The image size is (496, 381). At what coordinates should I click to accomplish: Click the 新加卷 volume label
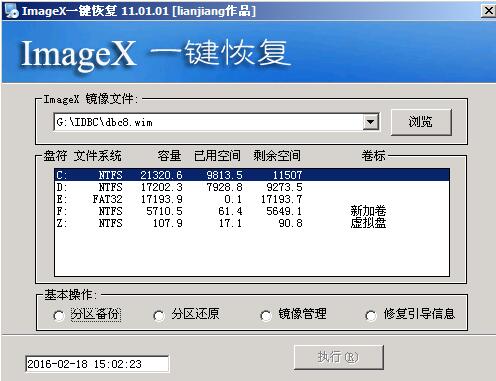coord(368,211)
